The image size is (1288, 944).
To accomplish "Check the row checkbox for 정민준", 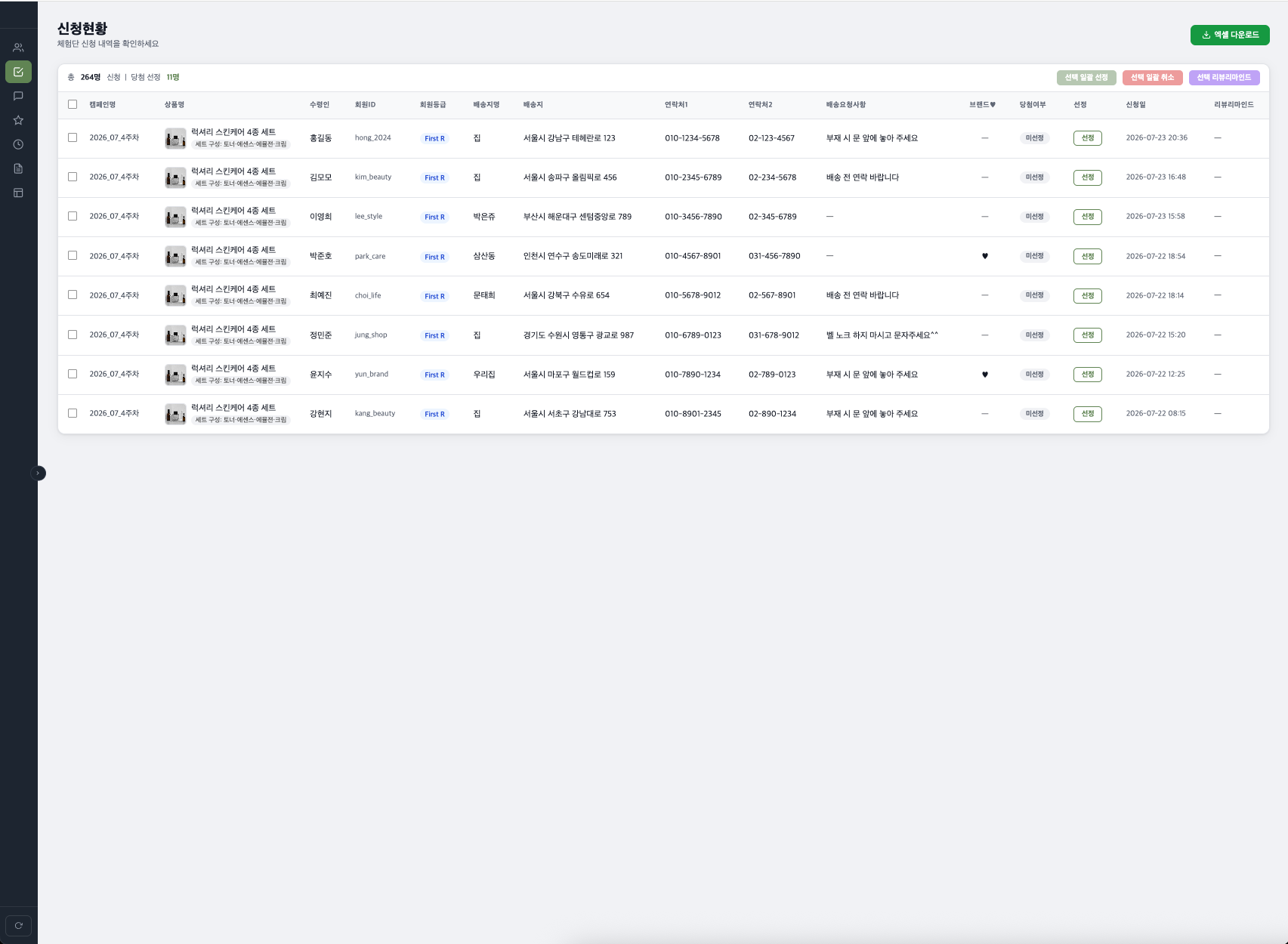I will [x=73, y=335].
